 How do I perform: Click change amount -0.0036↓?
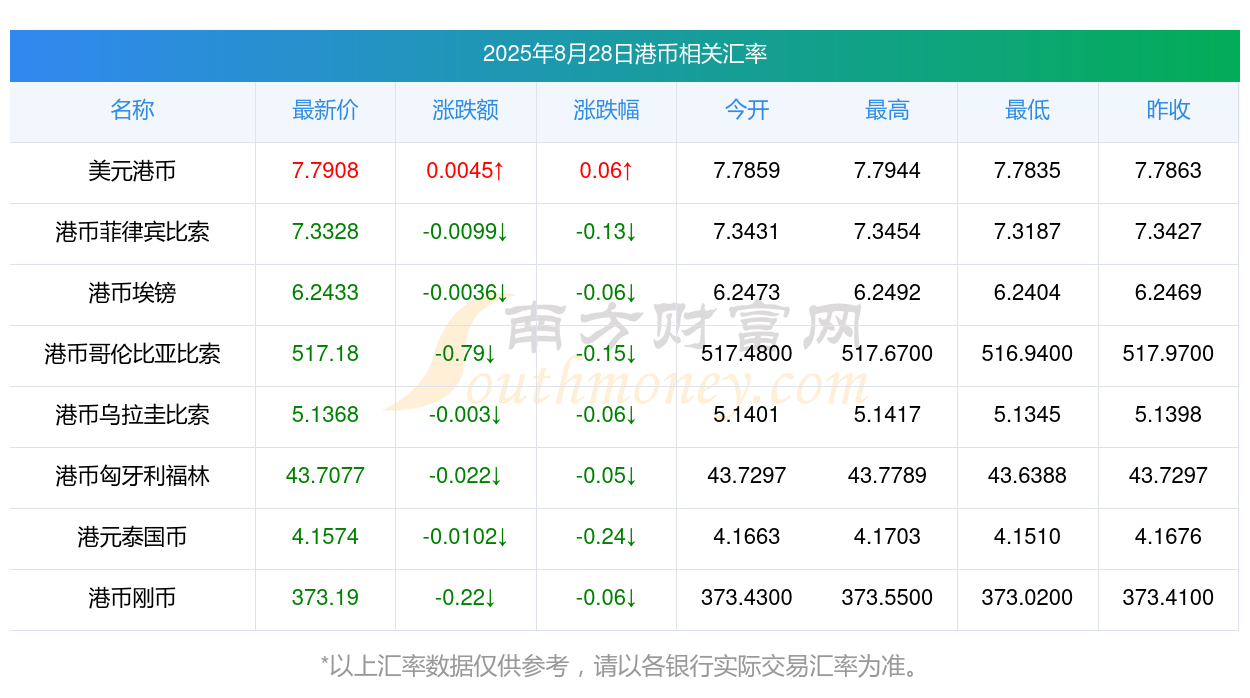pos(466,293)
